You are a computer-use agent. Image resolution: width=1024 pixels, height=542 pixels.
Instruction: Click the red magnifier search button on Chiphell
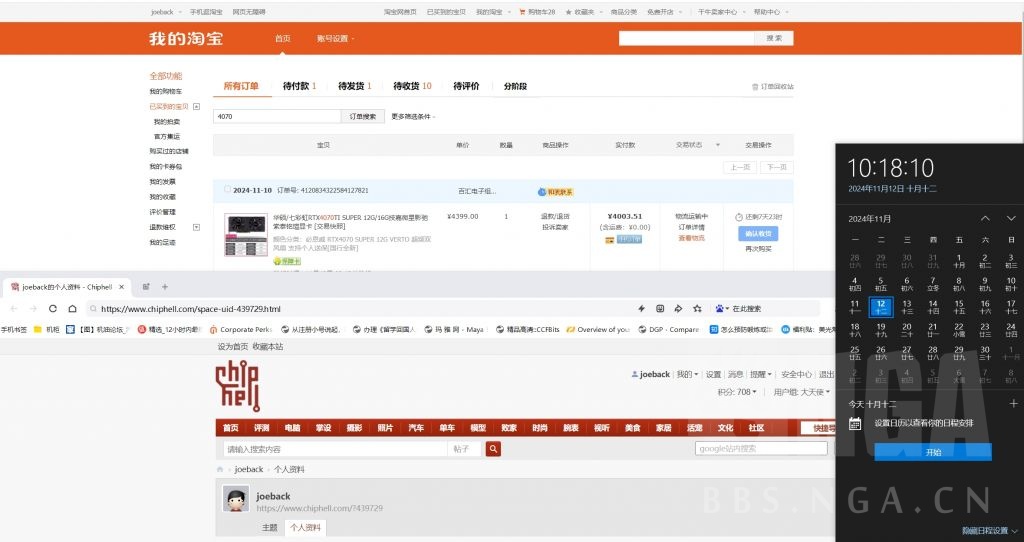tap(493, 449)
